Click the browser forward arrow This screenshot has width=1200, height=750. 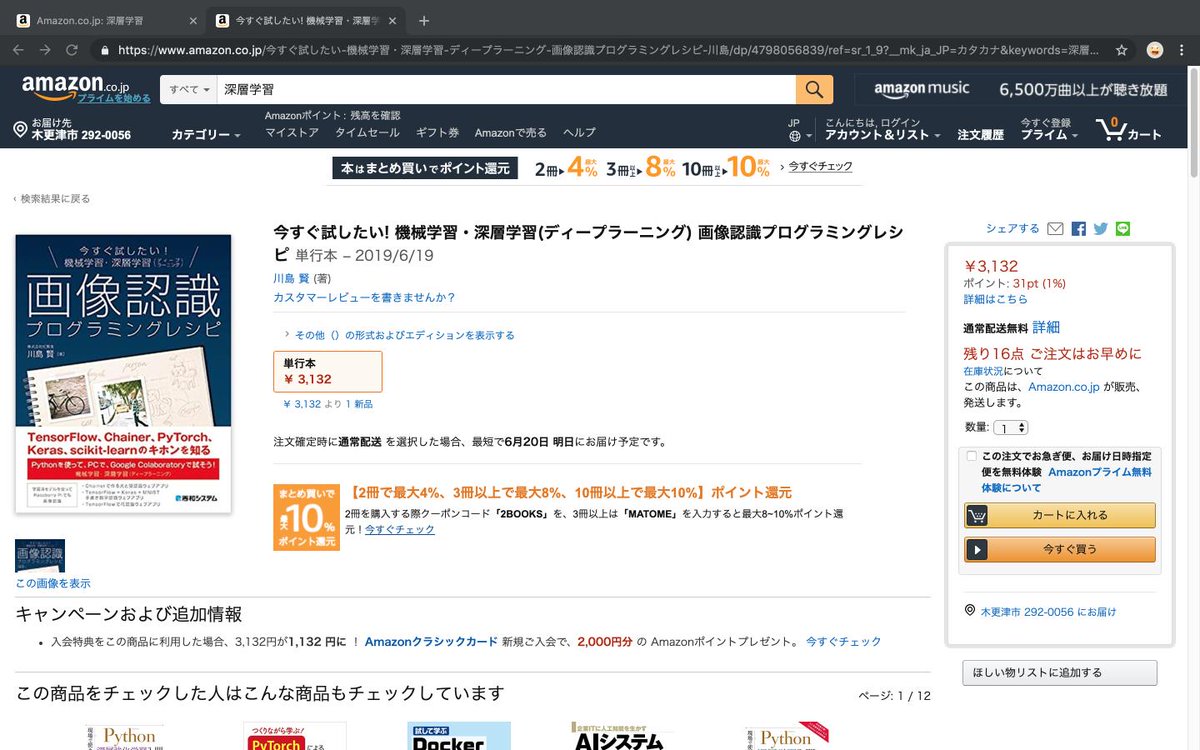point(45,49)
